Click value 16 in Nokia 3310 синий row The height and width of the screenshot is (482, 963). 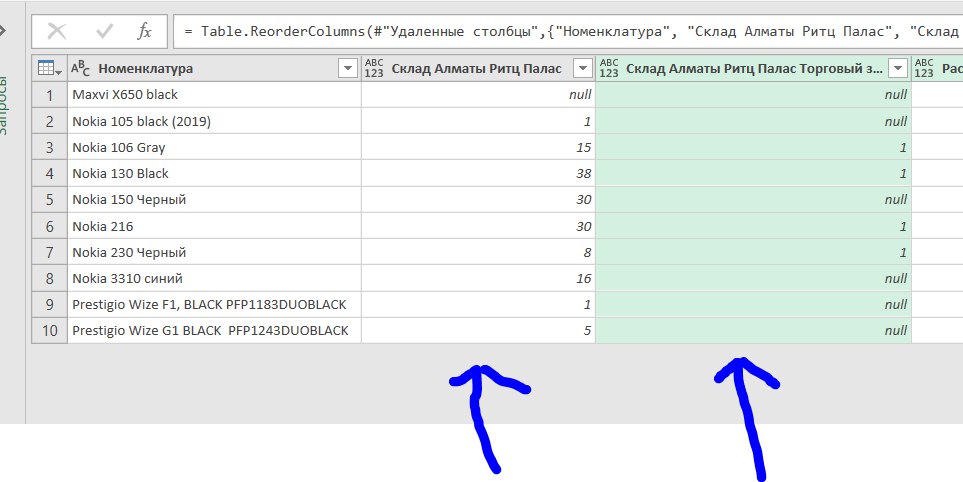(478, 278)
